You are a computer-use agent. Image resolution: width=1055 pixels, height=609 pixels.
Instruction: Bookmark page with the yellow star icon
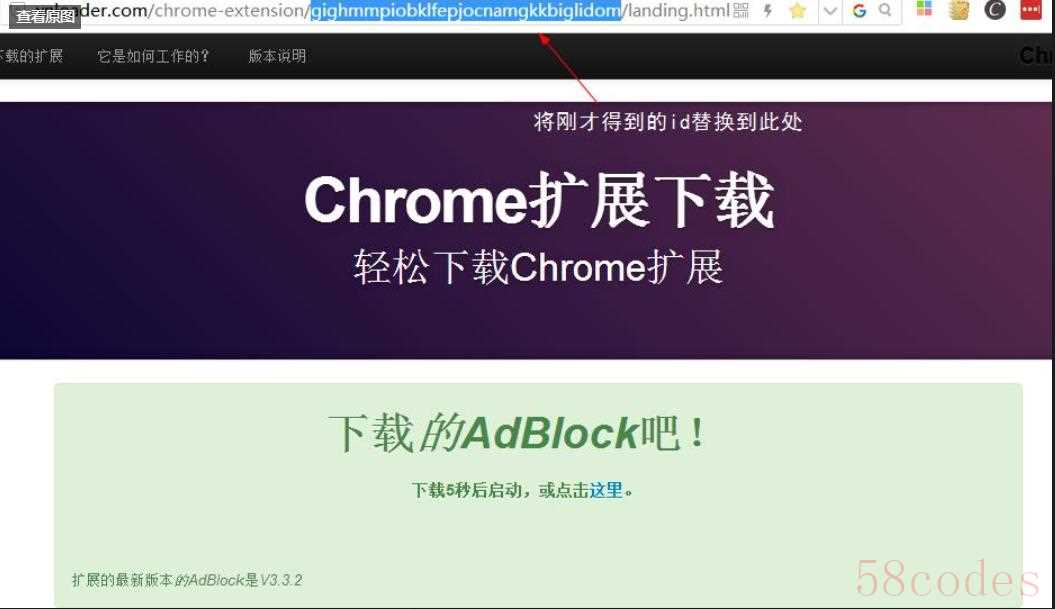tap(797, 10)
